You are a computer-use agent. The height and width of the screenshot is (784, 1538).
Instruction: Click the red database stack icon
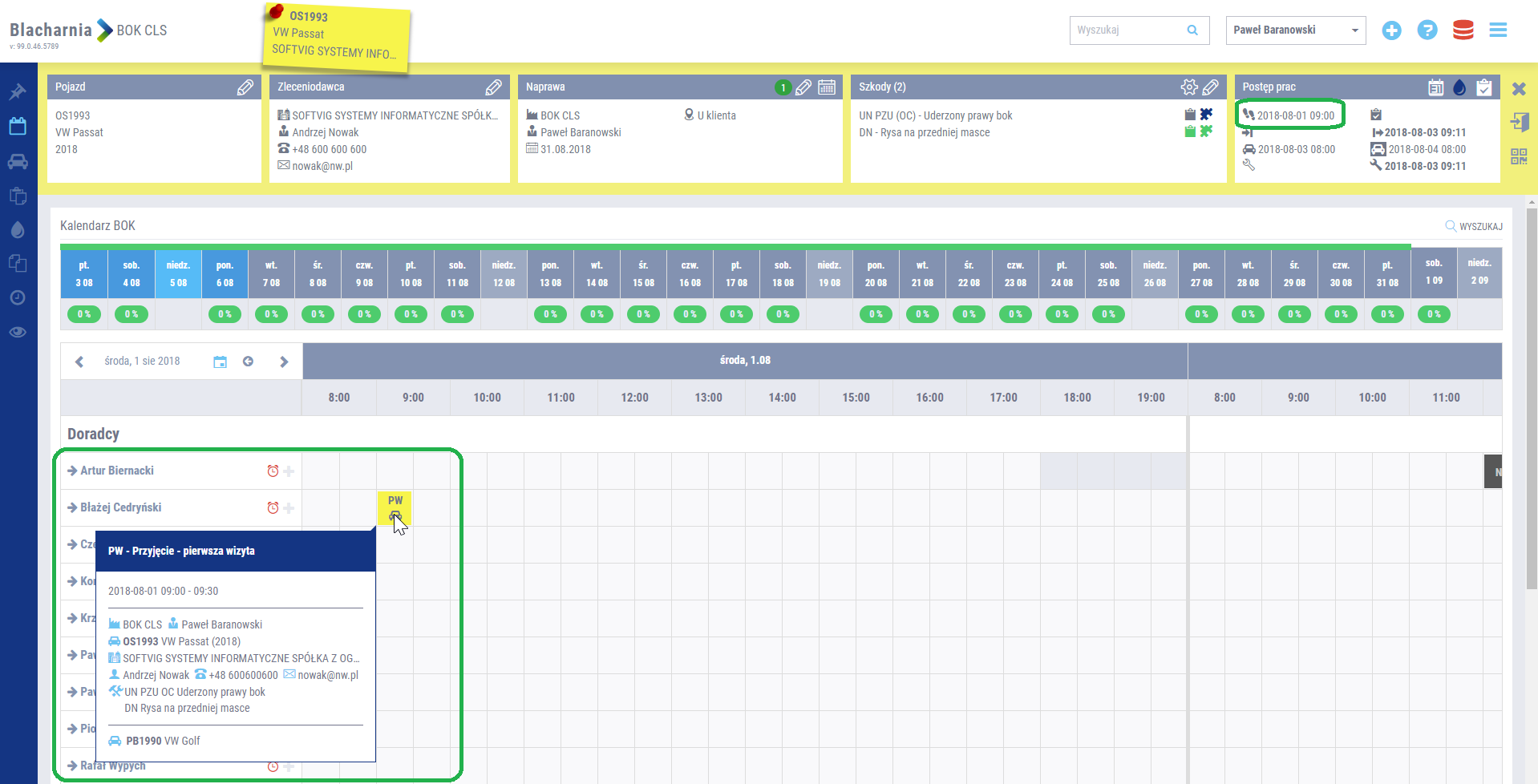coord(1463,30)
